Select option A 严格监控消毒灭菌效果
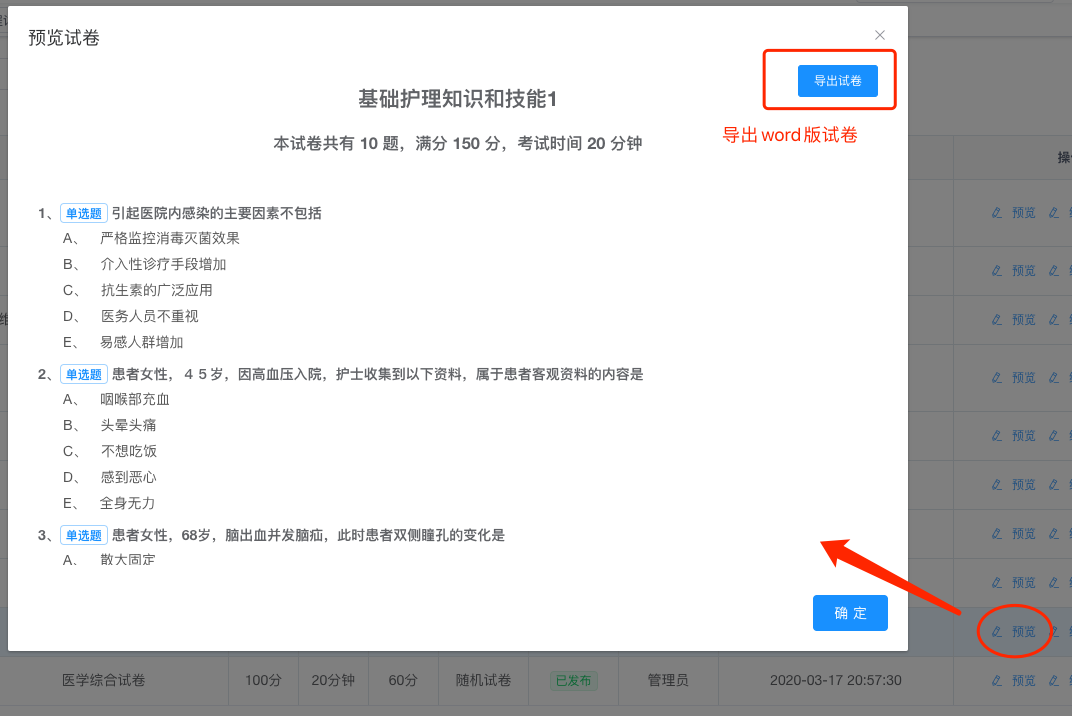1072x716 pixels. (x=170, y=238)
